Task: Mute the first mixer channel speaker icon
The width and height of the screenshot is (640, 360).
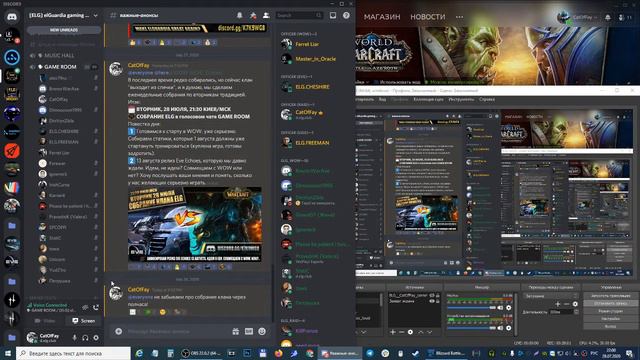Action: point(500,307)
